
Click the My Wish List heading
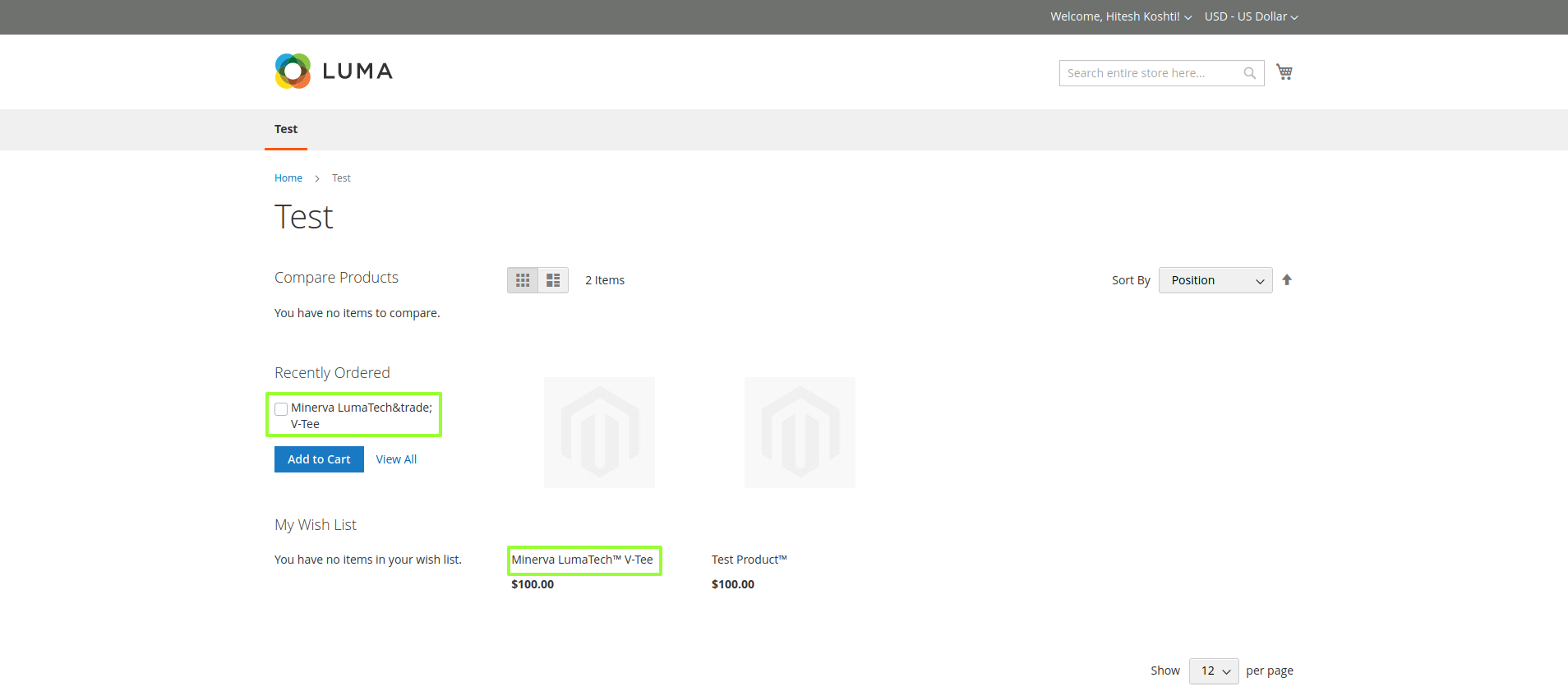(x=316, y=525)
